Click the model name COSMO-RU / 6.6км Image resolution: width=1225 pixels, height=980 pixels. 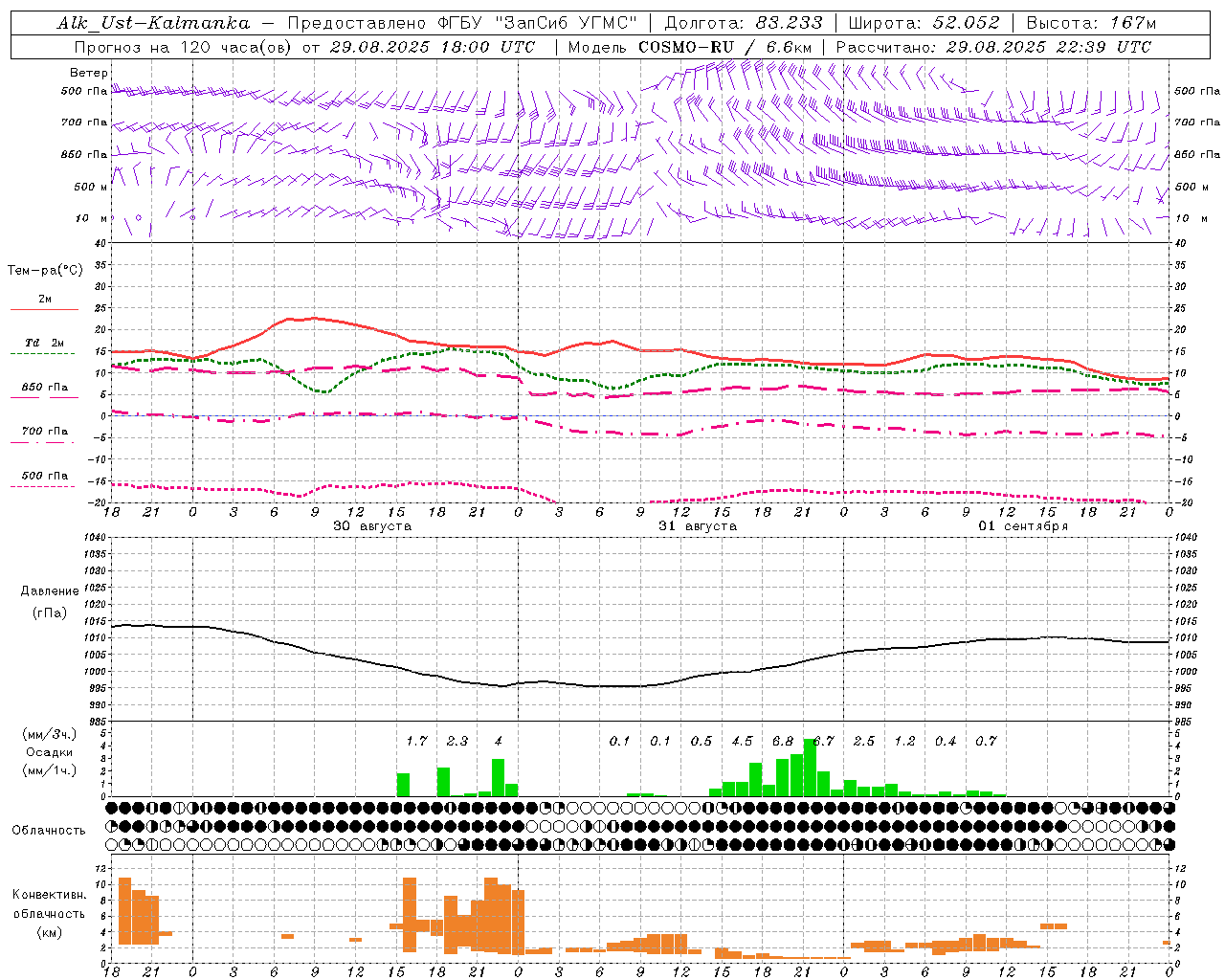(x=725, y=47)
